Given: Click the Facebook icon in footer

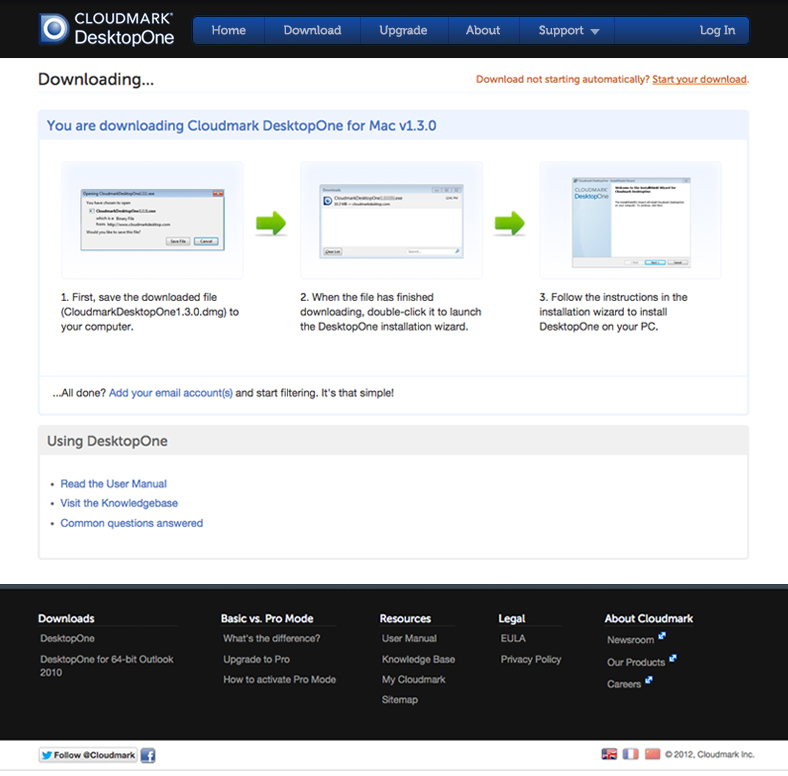Looking at the screenshot, I should (x=147, y=755).
